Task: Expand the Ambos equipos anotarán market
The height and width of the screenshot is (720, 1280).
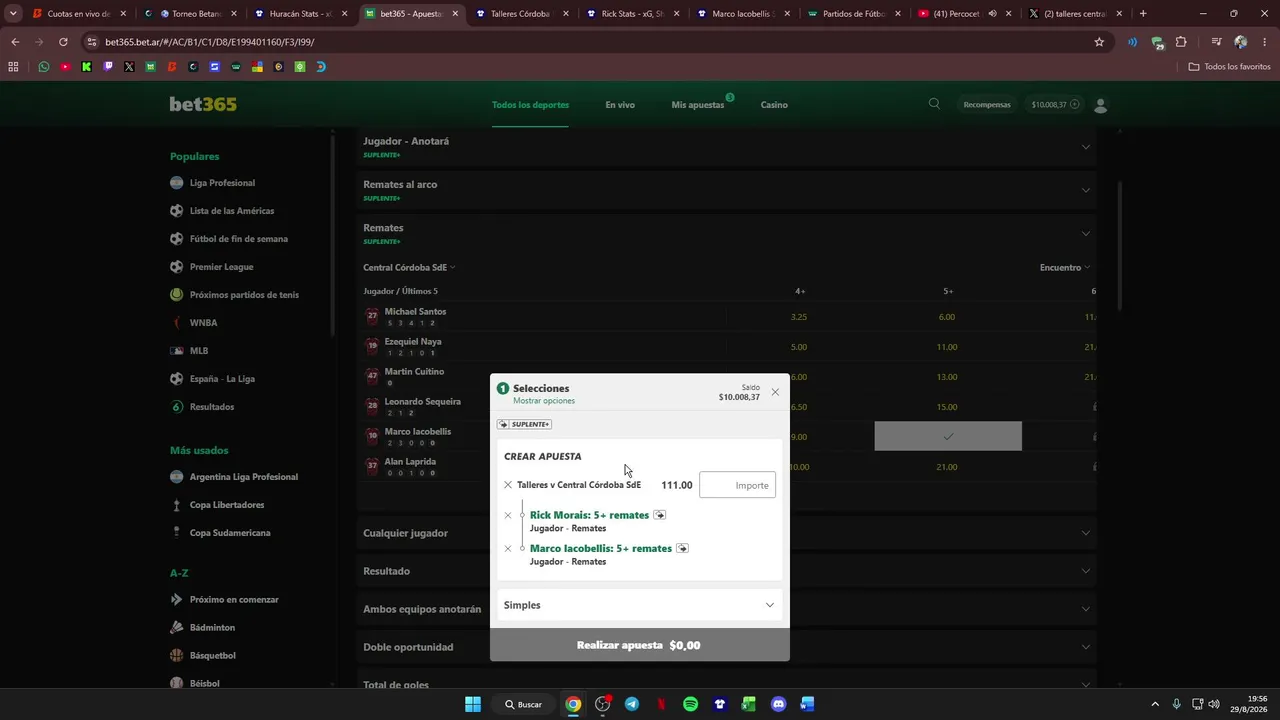Action: point(726,609)
